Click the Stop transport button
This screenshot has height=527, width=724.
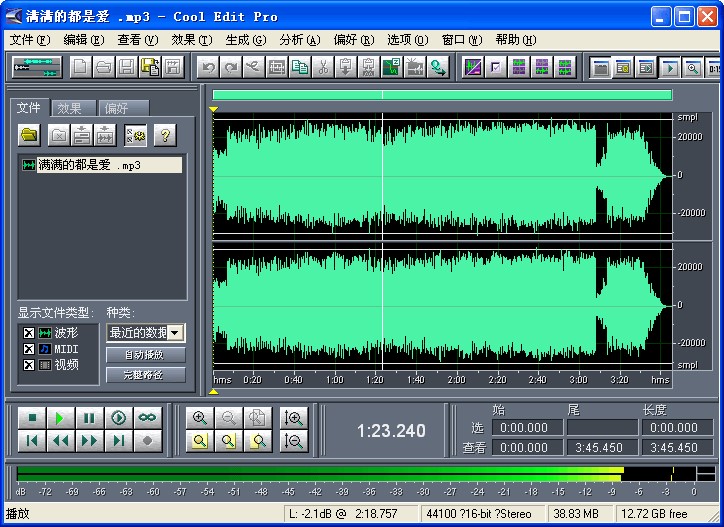click(32, 418)
